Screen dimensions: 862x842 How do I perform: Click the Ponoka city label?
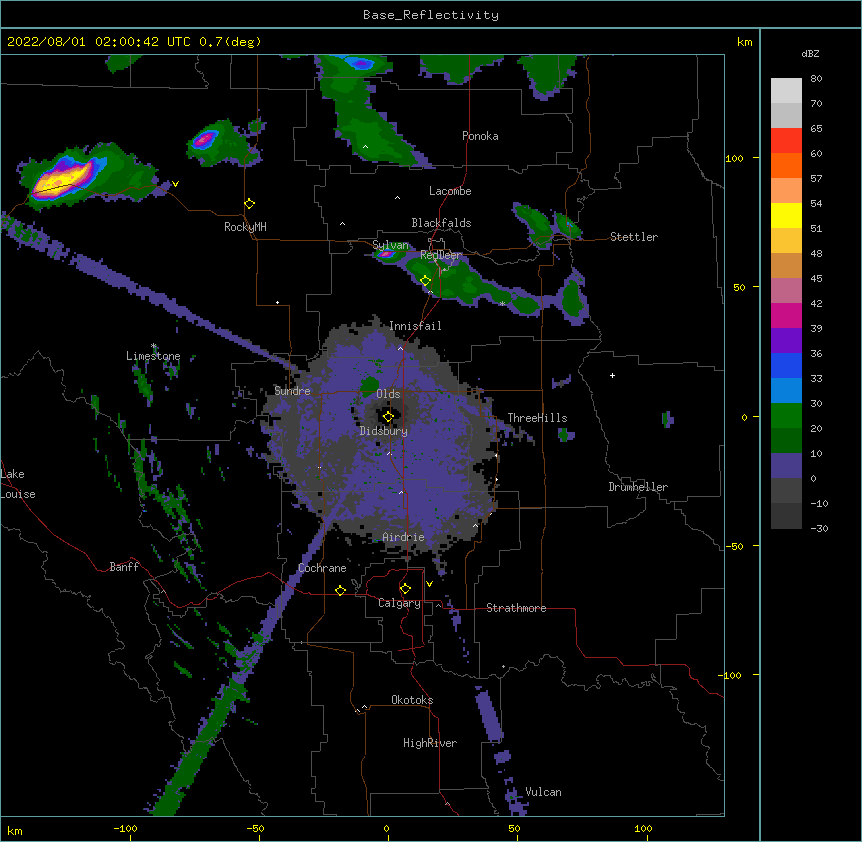(x=480, y=136)
